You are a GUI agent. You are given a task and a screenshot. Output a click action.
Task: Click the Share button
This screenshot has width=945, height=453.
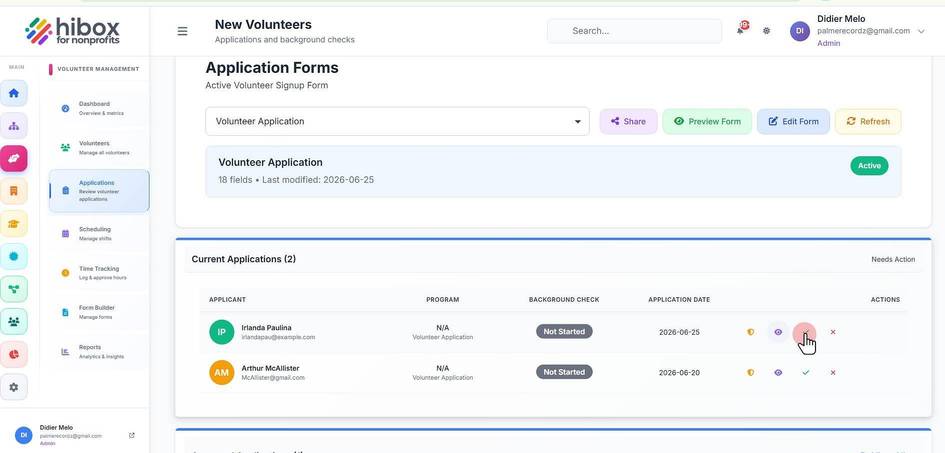coord(628,121)
